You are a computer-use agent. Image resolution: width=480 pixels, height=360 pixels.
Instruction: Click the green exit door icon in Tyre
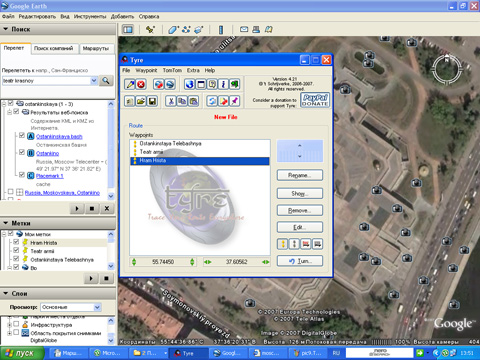coord(235,84)
